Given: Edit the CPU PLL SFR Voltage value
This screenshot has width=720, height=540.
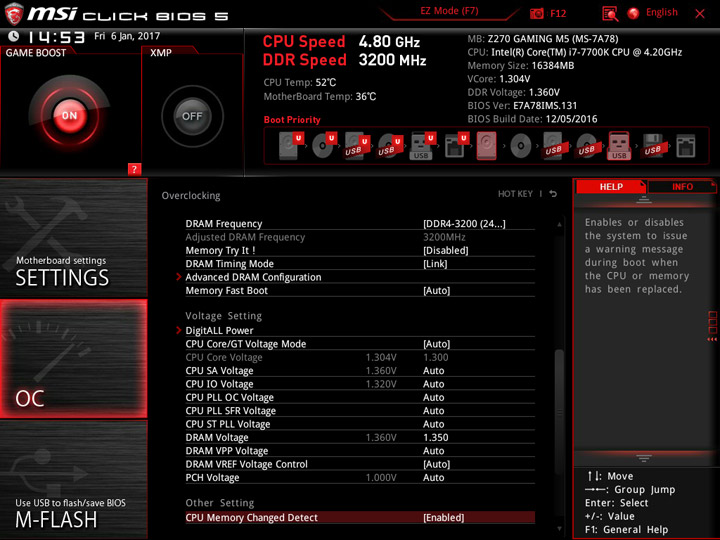Looking at the screenshot, I should click(433, 410).
